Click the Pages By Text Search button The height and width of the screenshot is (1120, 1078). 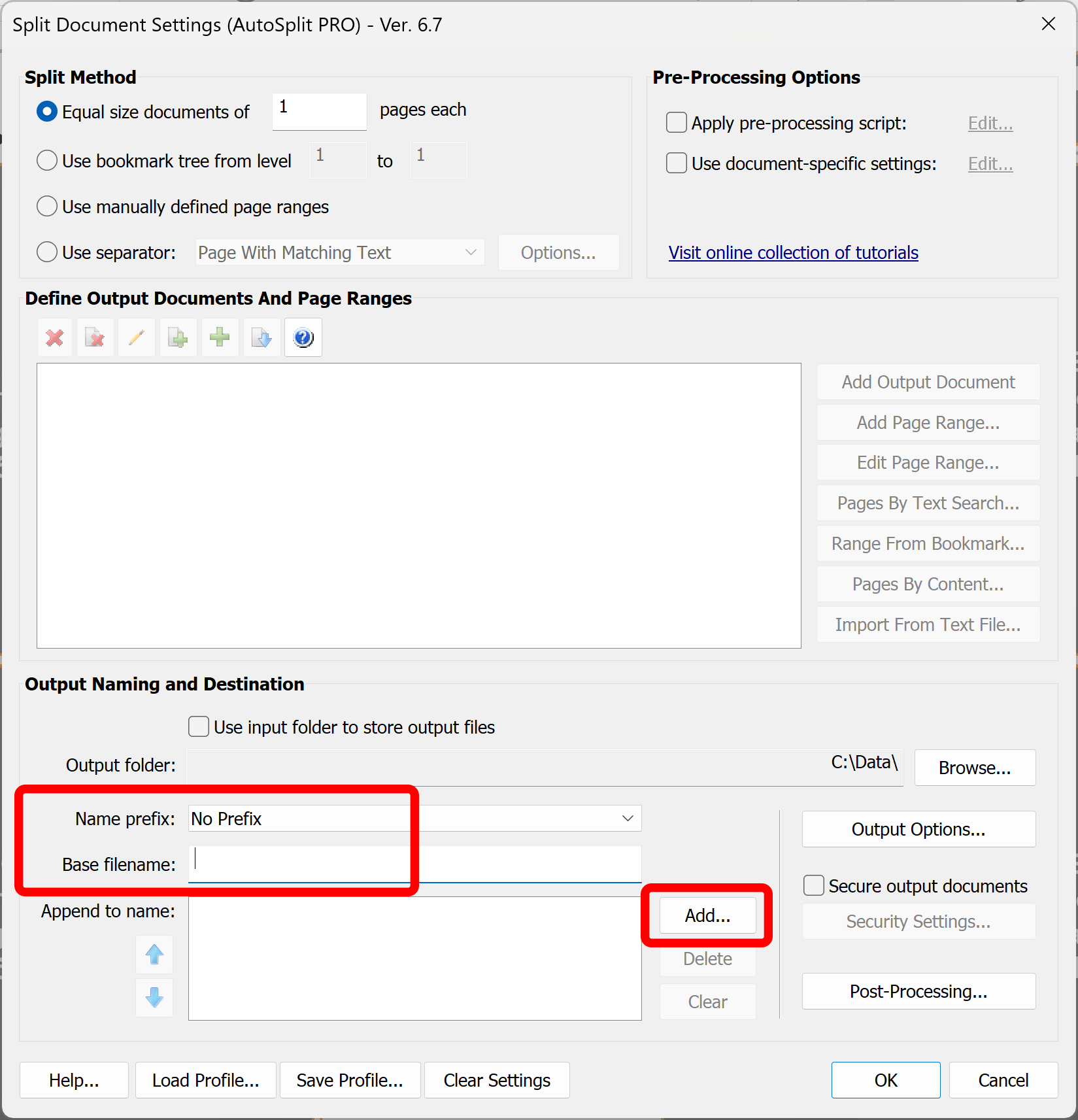click(928, 503)
